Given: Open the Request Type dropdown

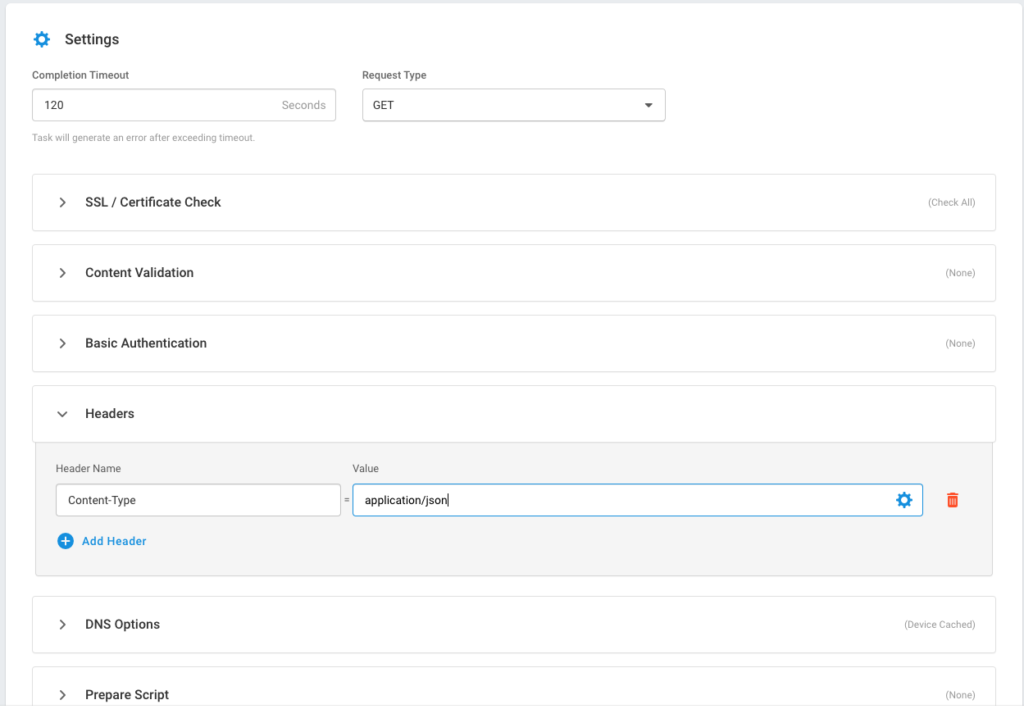Looking at the screenshot, I should pos(513,105).
